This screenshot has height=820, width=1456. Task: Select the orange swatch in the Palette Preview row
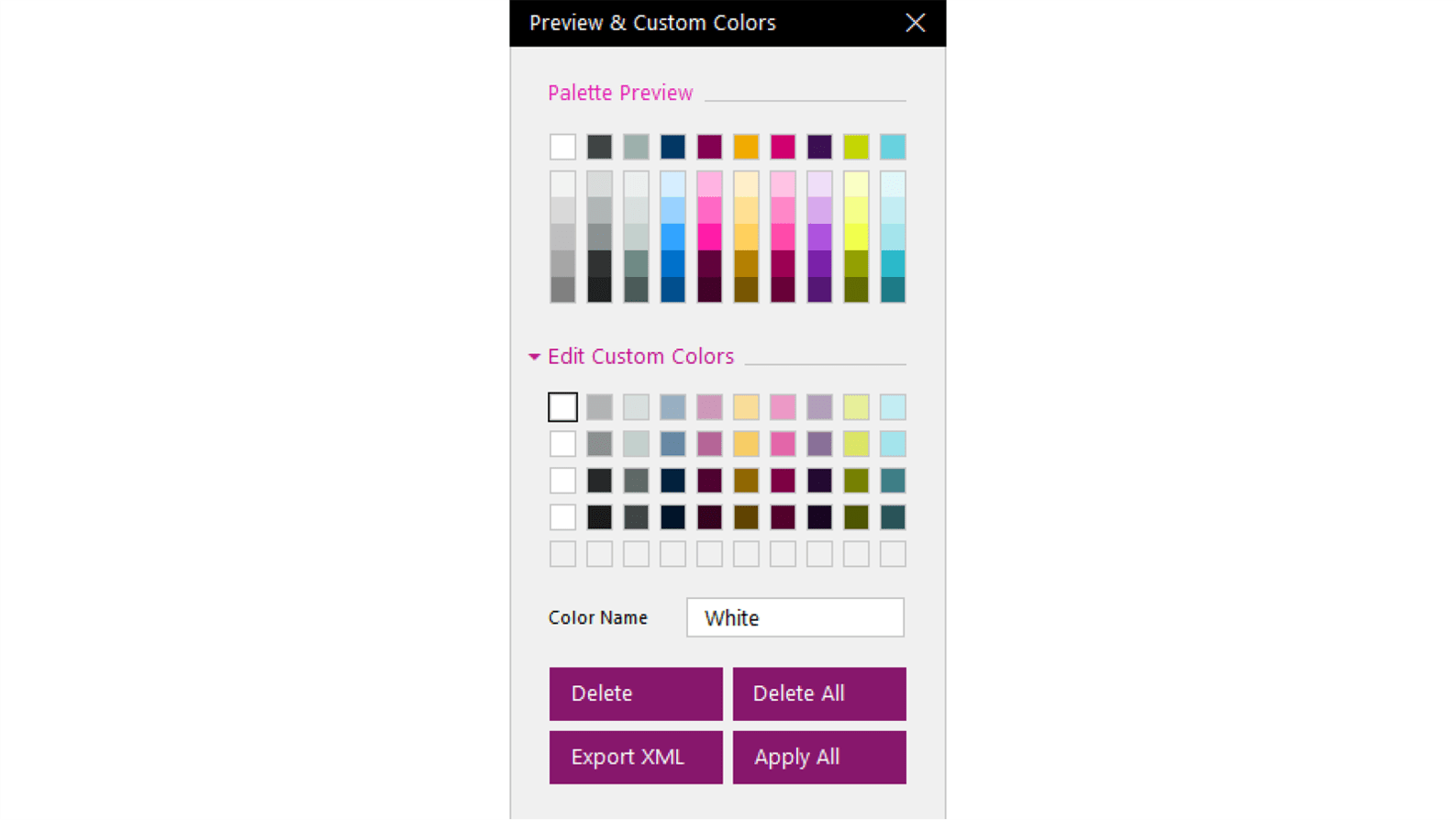coord(746,147)
